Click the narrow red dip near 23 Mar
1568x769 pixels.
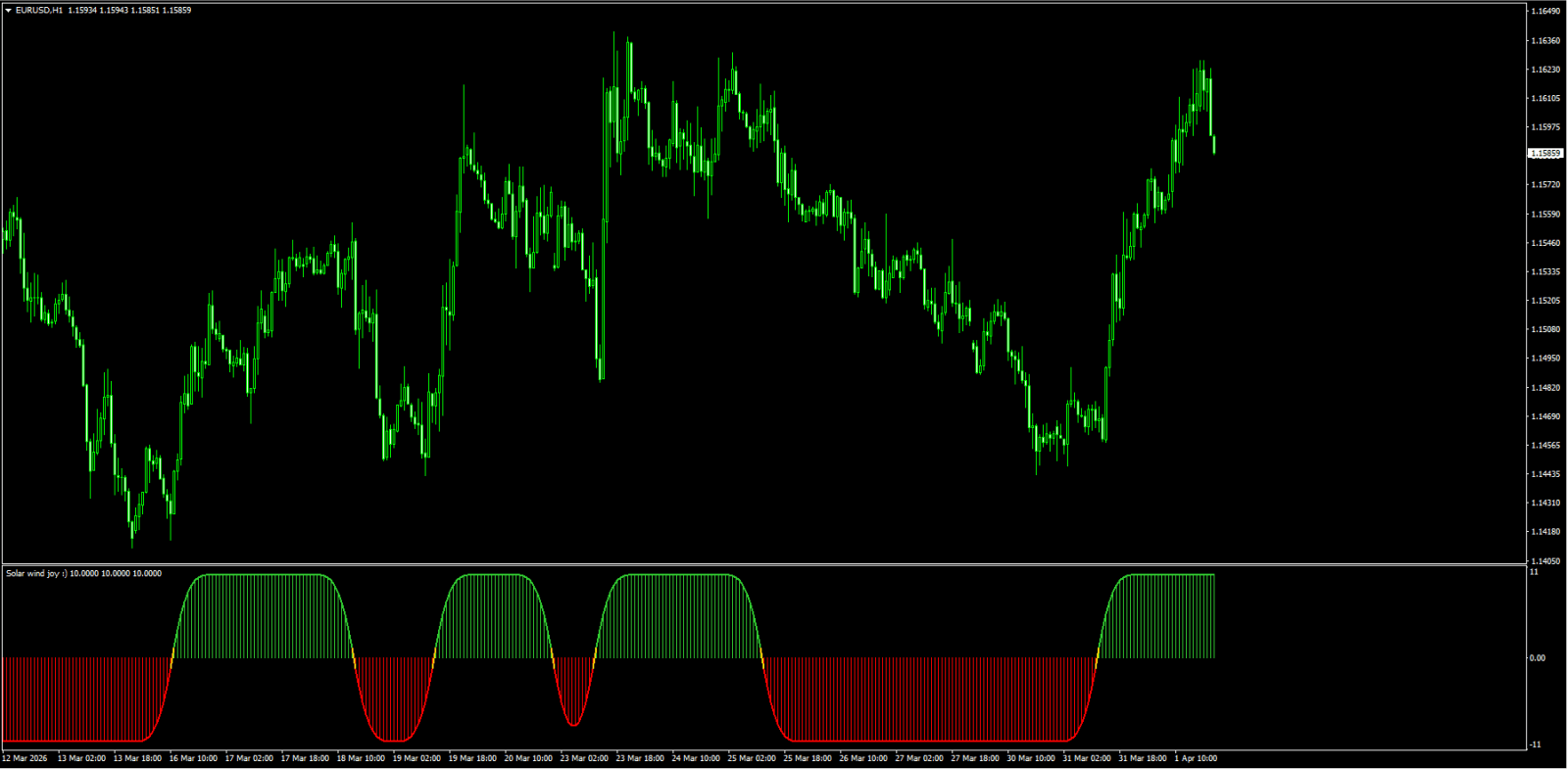tap(574, 692)
